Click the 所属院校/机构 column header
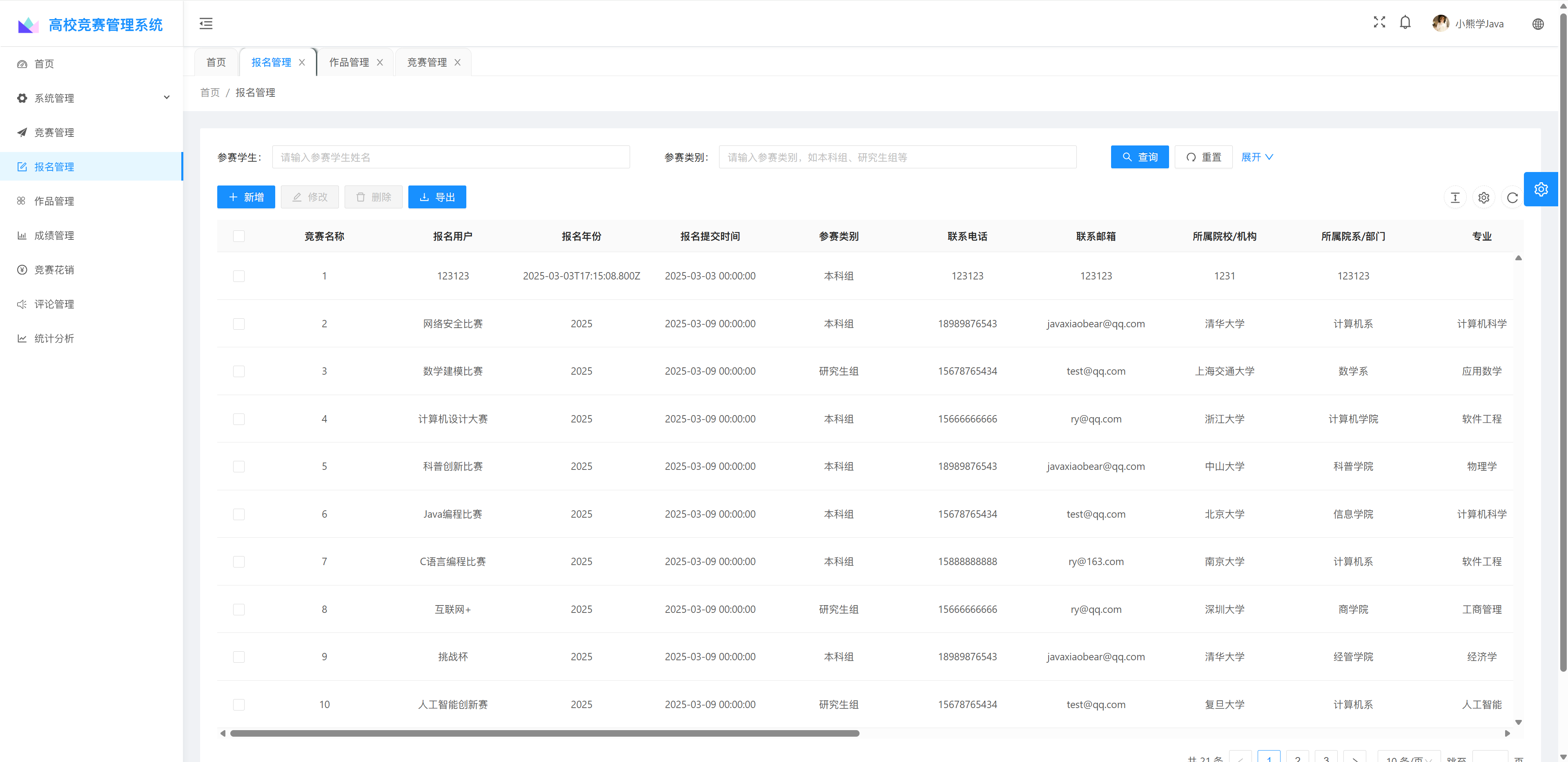The width and height of the screenshot is (1568, 762). tap(1224, 236)
